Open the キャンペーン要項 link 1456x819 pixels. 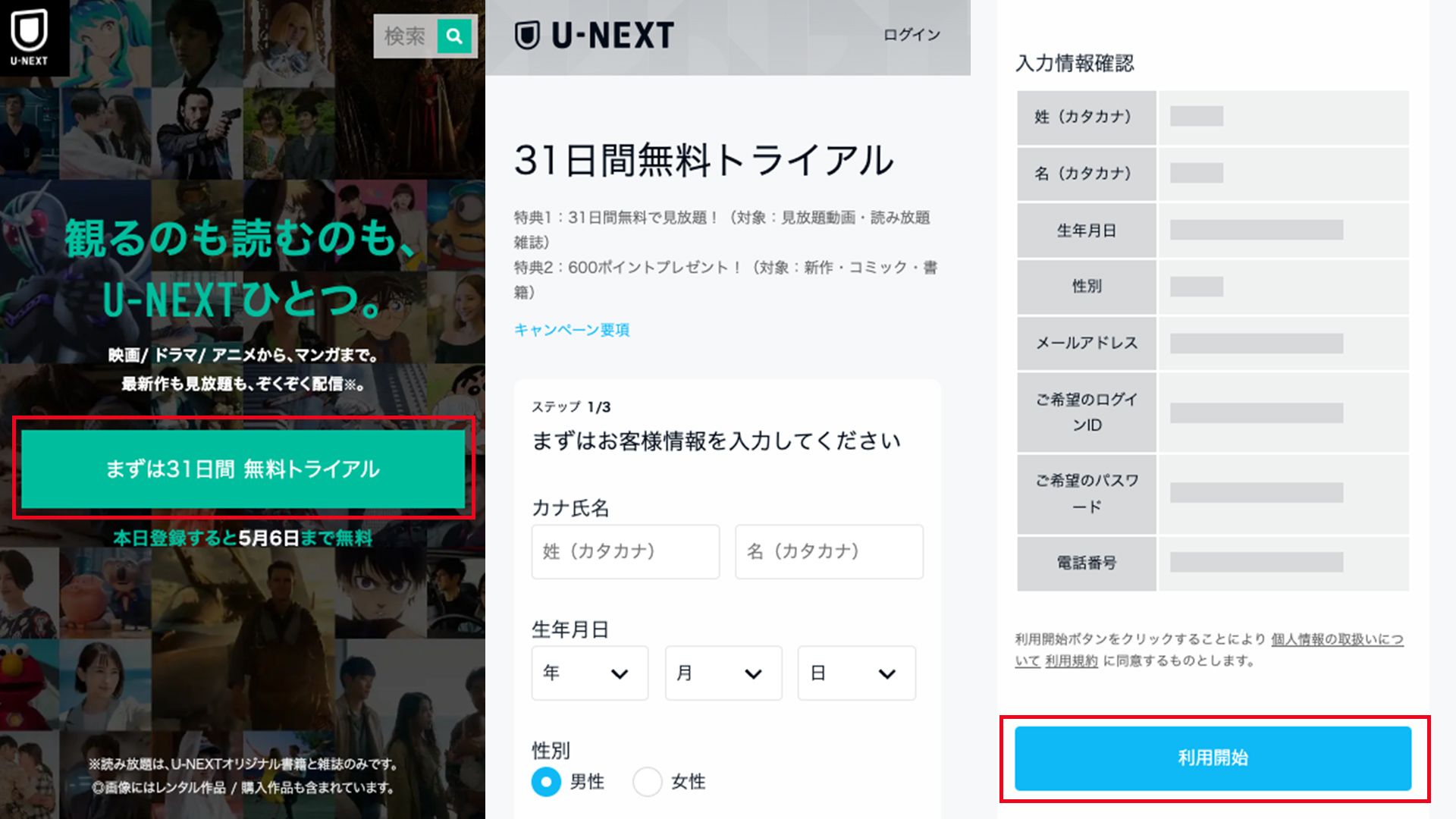click(572, 330)
